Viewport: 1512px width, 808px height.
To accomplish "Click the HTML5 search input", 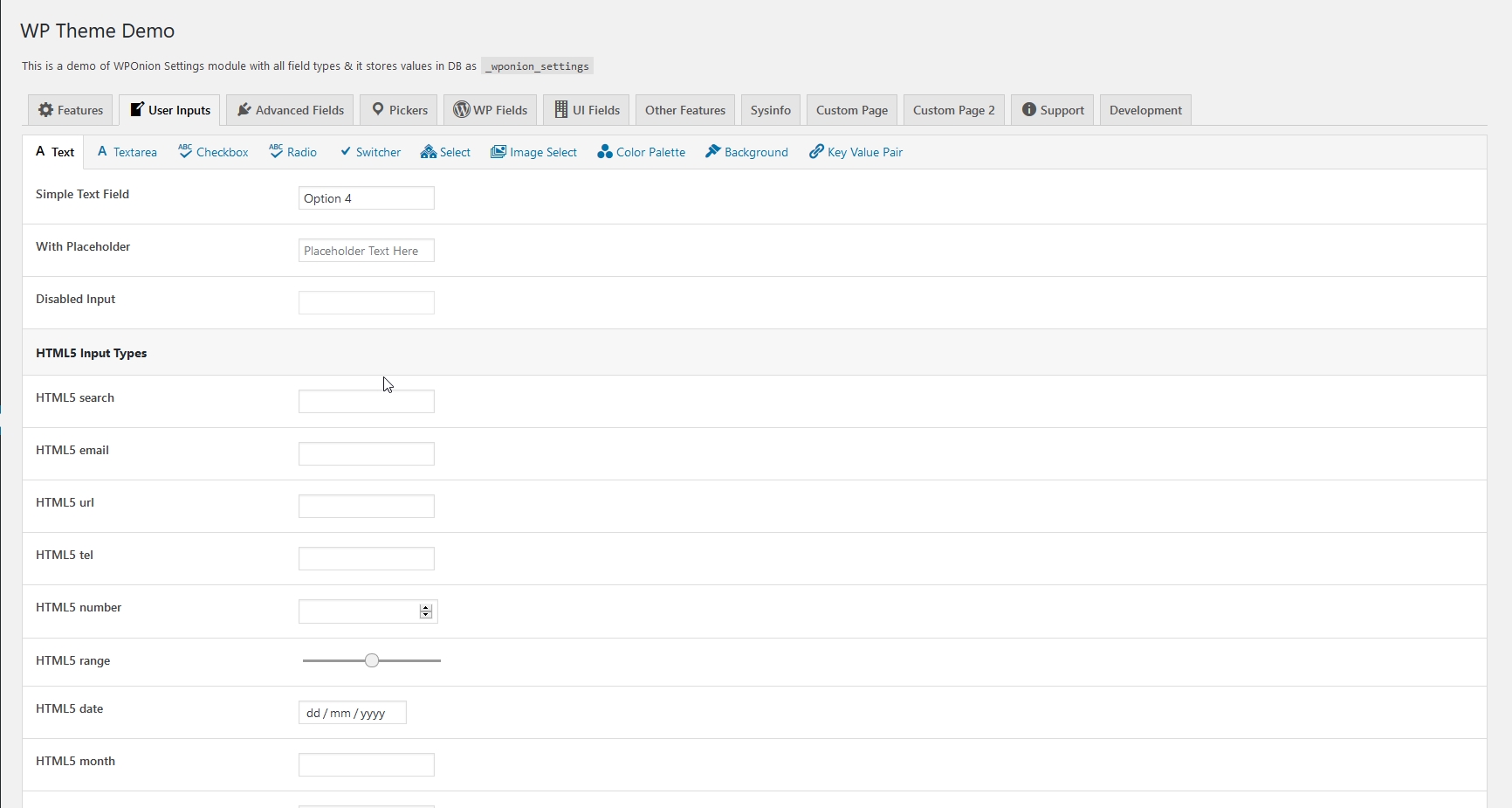I will [x=367, y=402].
